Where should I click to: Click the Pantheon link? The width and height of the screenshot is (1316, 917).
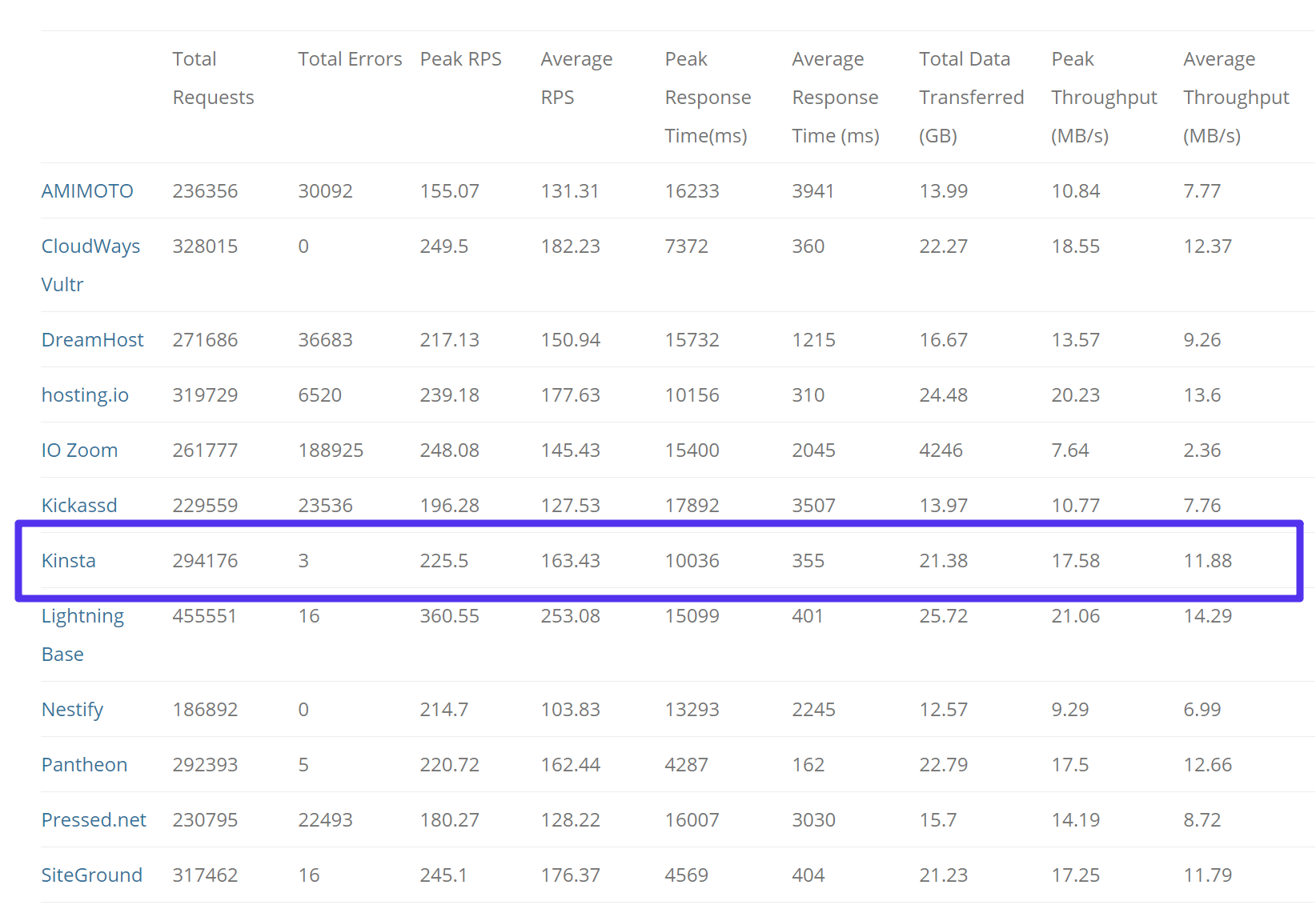click(x=84, y=765)
